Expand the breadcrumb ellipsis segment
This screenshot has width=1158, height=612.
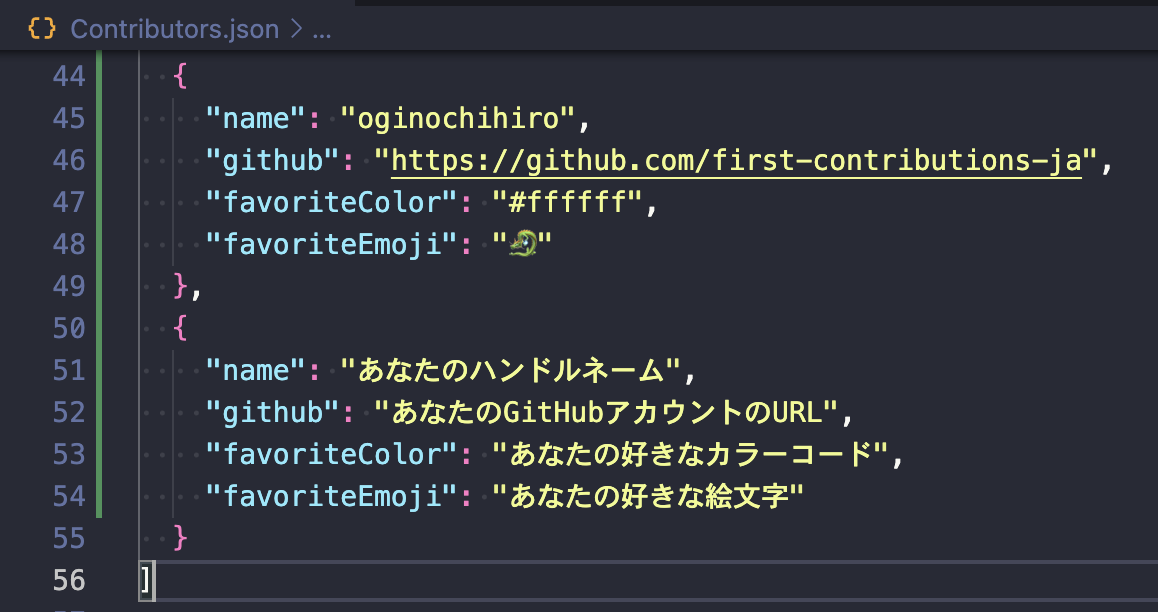(x=321, y=29)
